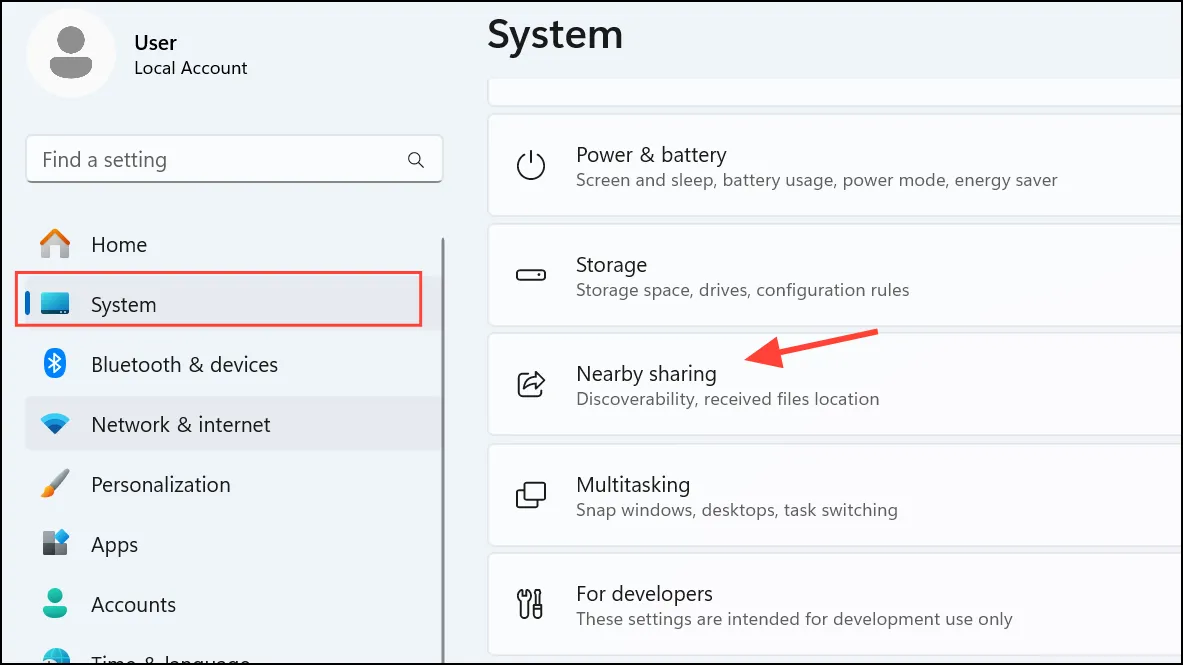Image resolution: width=1183 pixels, height=665 pixels.
Task: Open Home in the sidebar
Action: (234, 244)
